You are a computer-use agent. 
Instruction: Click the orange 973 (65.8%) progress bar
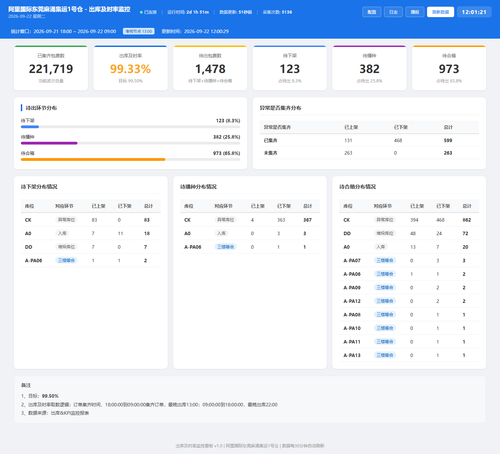coord(93,159)
